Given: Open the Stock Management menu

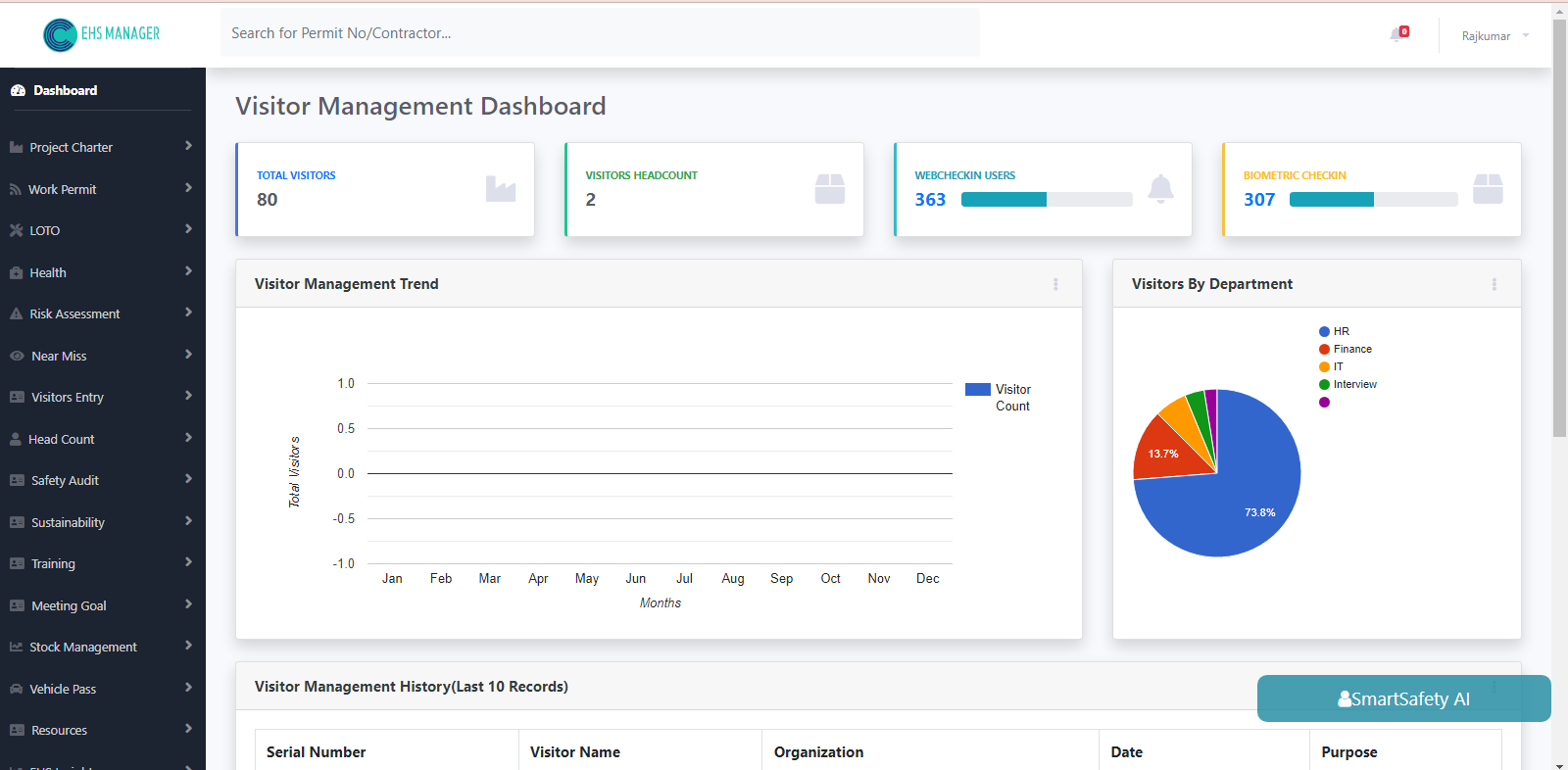Looking at the screenshot, I should tap(83, 648).
